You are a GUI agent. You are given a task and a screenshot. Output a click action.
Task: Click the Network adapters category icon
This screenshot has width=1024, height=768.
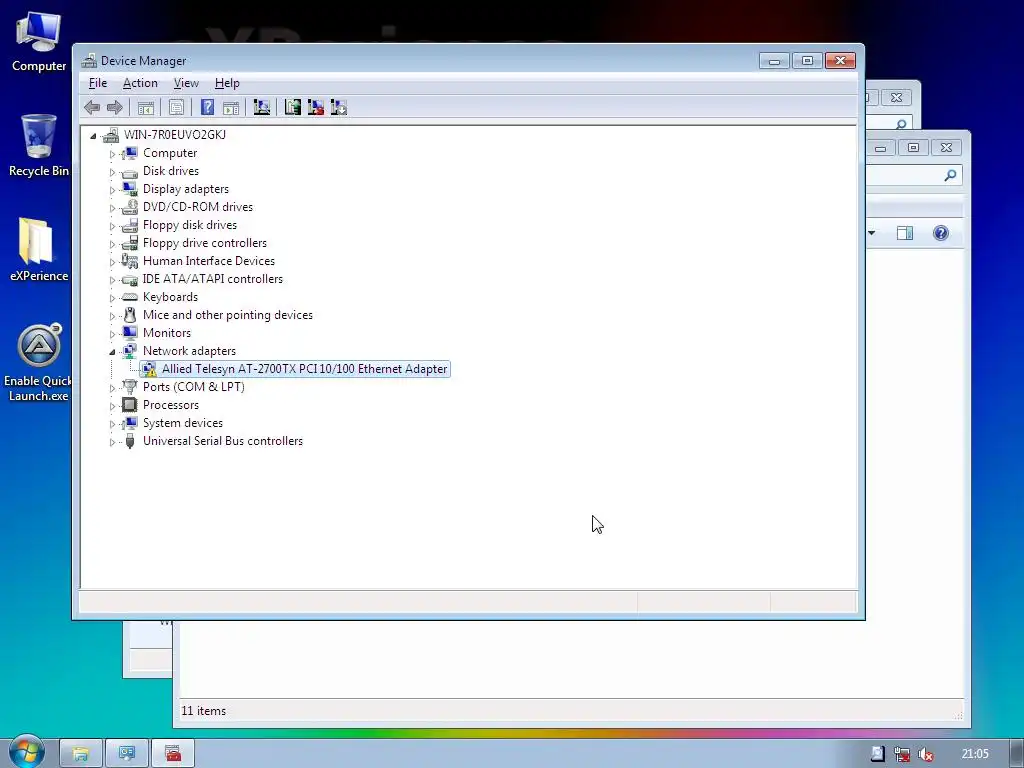coord(130,351)
